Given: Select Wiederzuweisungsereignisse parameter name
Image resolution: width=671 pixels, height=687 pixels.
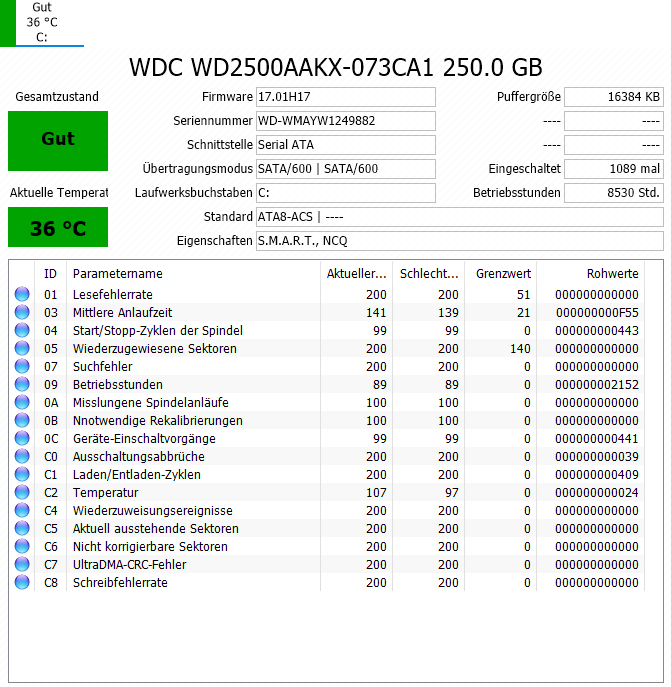Looking at the screenshot, I should (153, 510).
